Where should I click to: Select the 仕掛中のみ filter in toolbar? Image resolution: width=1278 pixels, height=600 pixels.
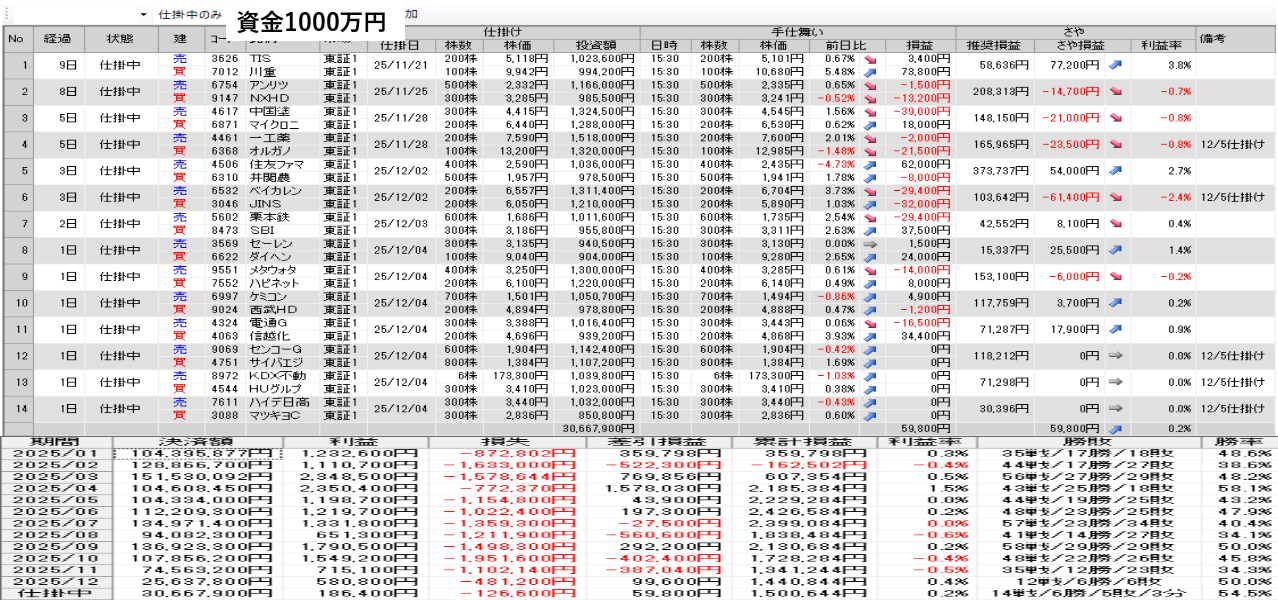pos(190,15)
